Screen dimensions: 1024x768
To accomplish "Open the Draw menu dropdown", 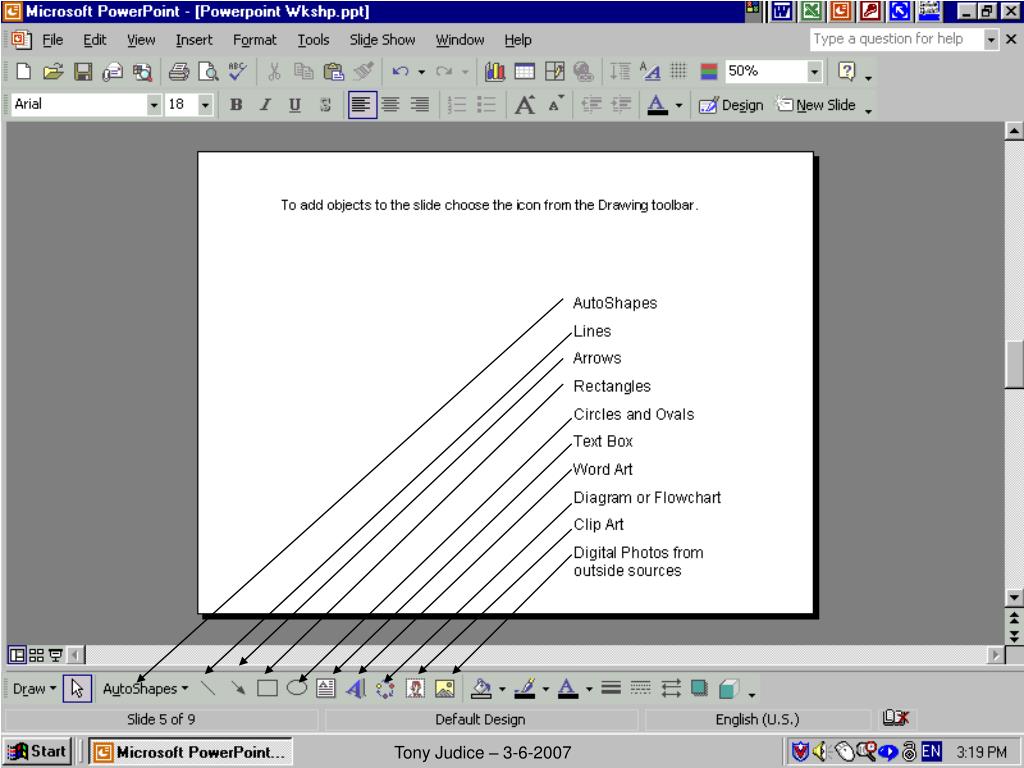I will [35, 688].
